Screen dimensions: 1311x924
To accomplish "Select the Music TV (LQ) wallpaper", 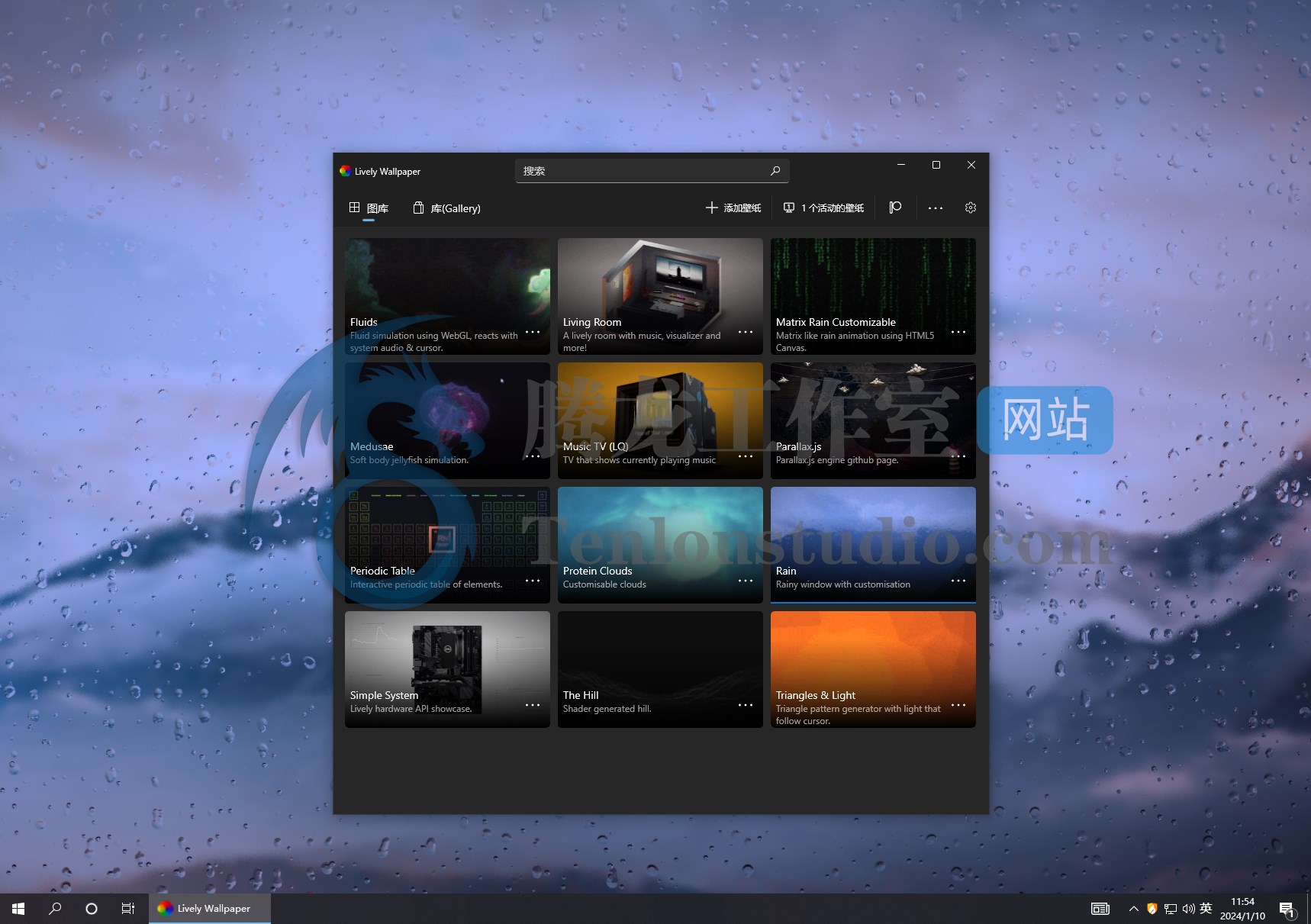I will [x=660, y=420].
